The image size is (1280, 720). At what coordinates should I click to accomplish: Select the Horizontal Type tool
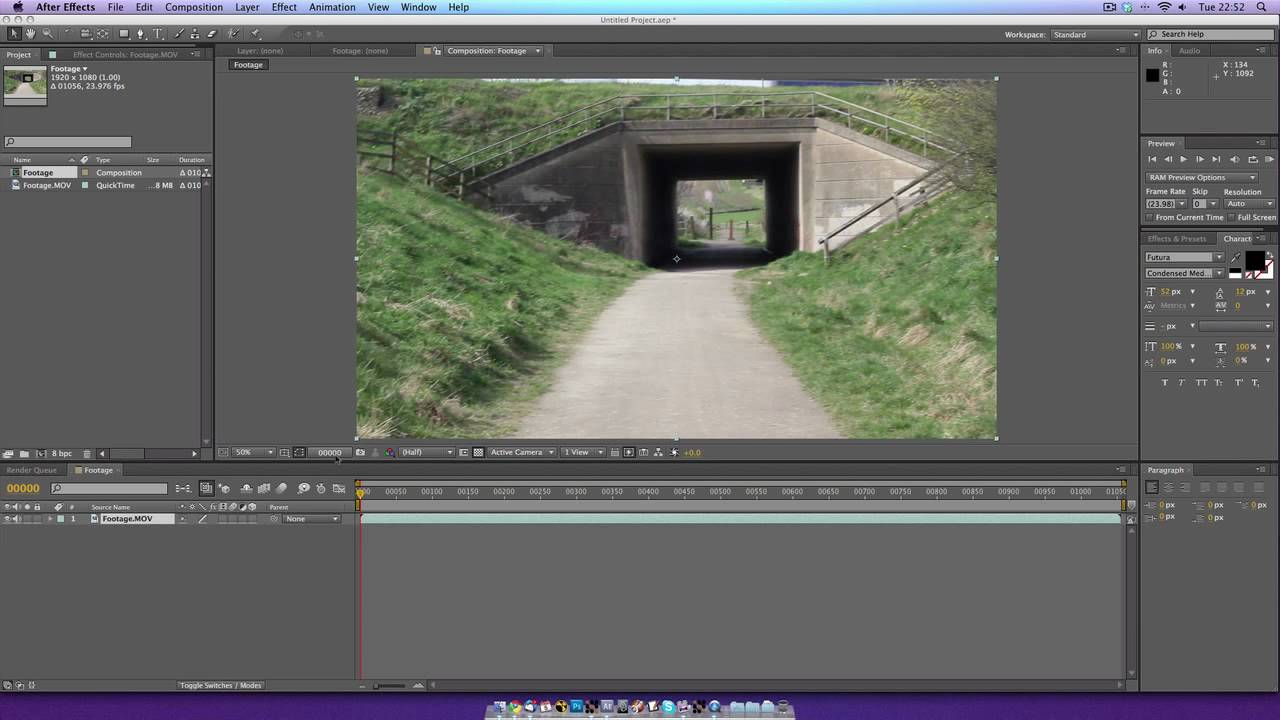[x=158, y=34]
